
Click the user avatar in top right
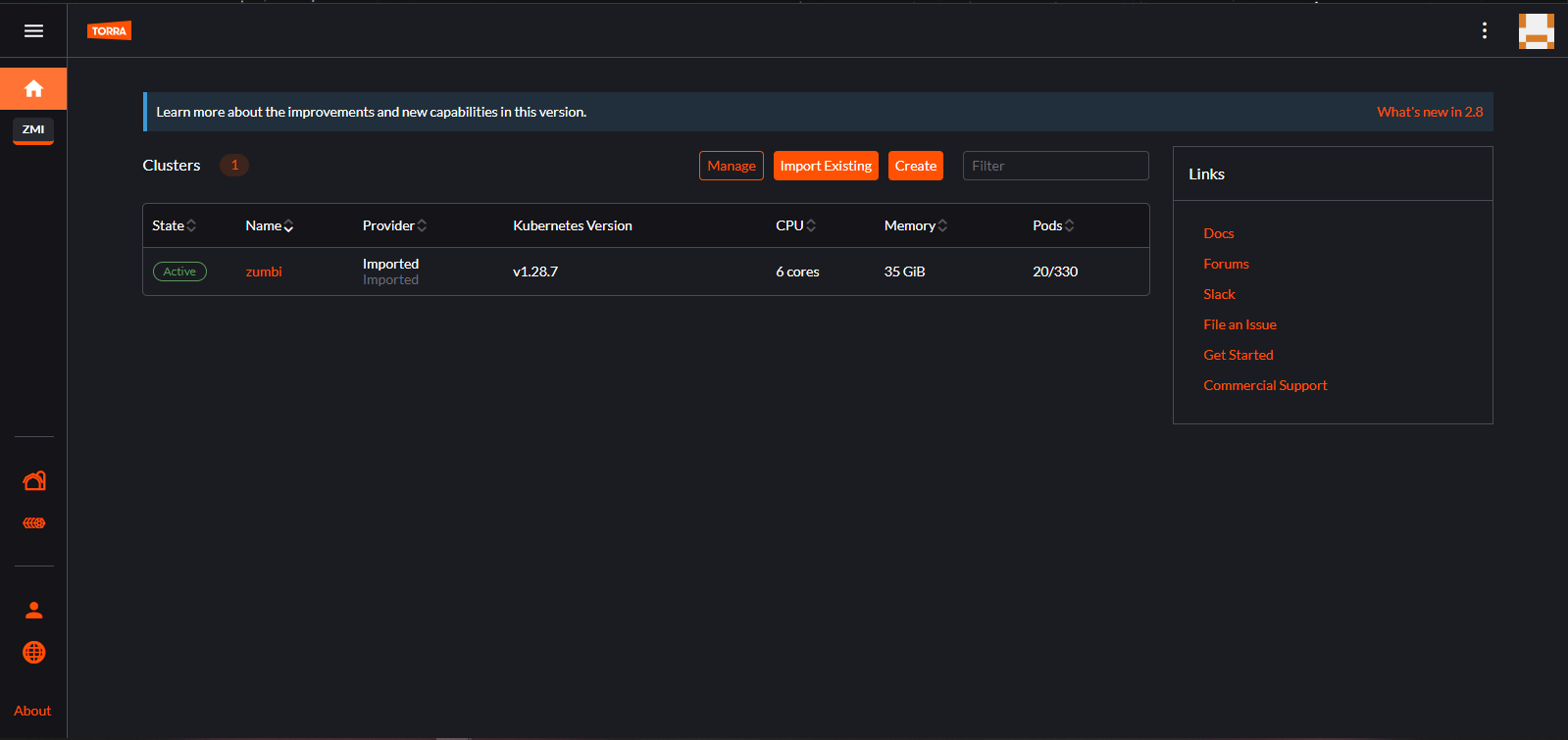coord(1536,31)
